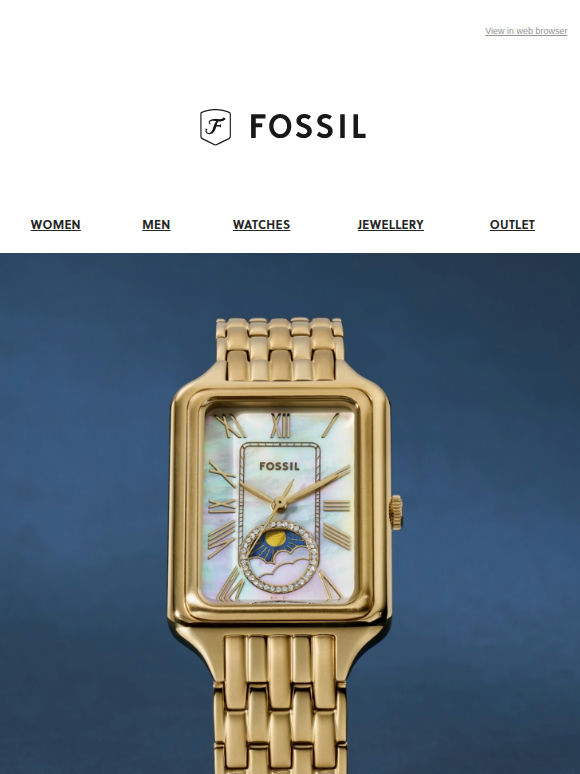Click the center of the watch hands

pyautogui.click(x=279, y=504)
